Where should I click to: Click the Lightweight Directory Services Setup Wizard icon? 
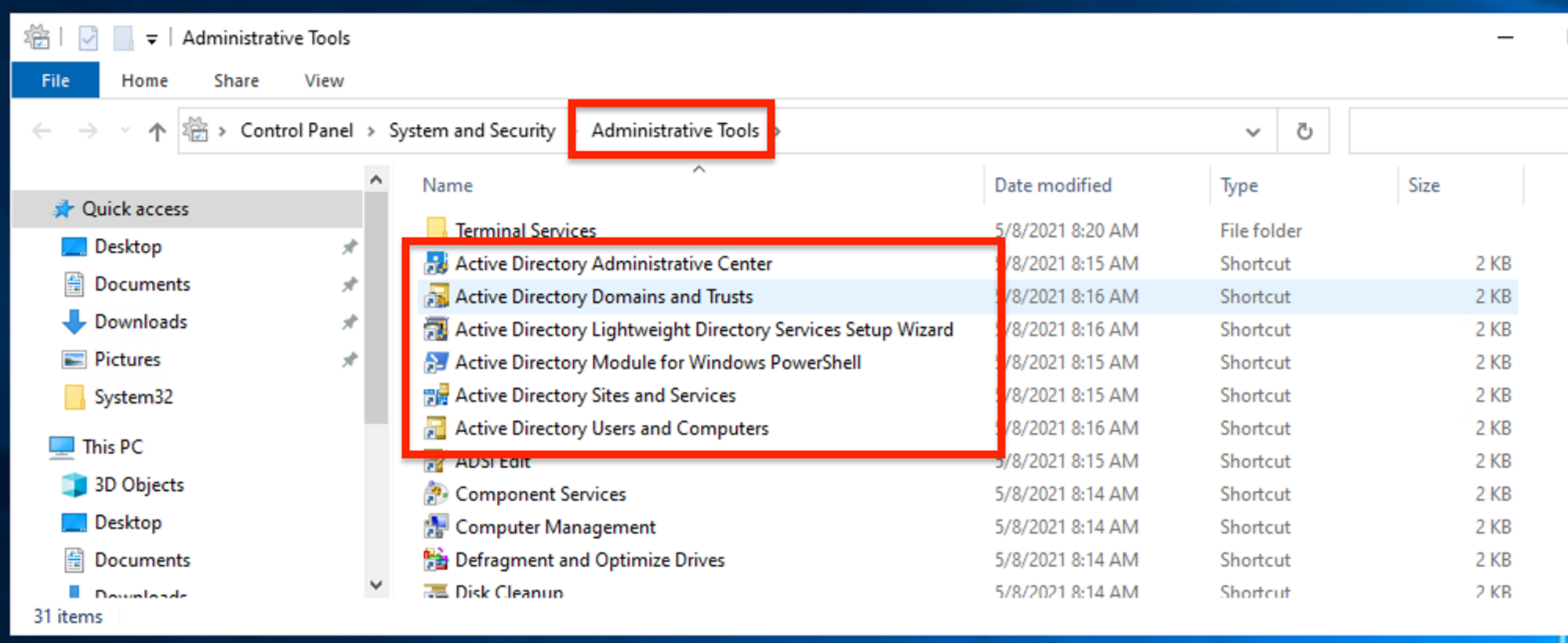[436, 329]
